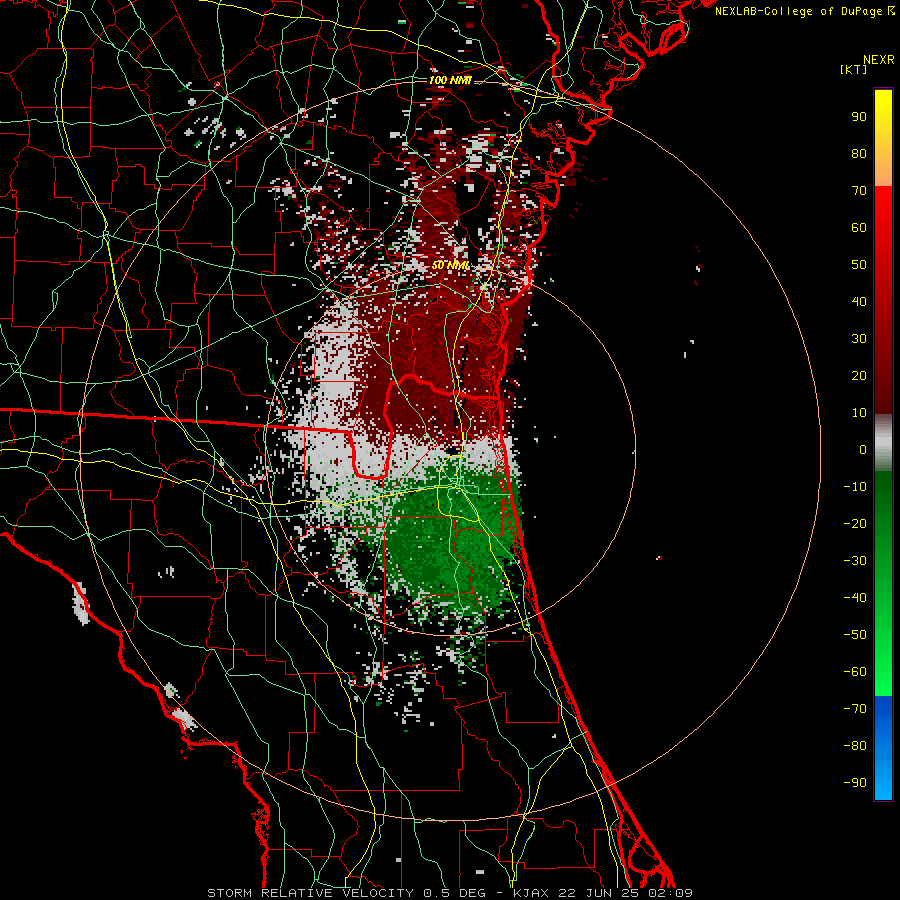
Task: Click the -40 knots scale value
Action: [x=855, y=598]
